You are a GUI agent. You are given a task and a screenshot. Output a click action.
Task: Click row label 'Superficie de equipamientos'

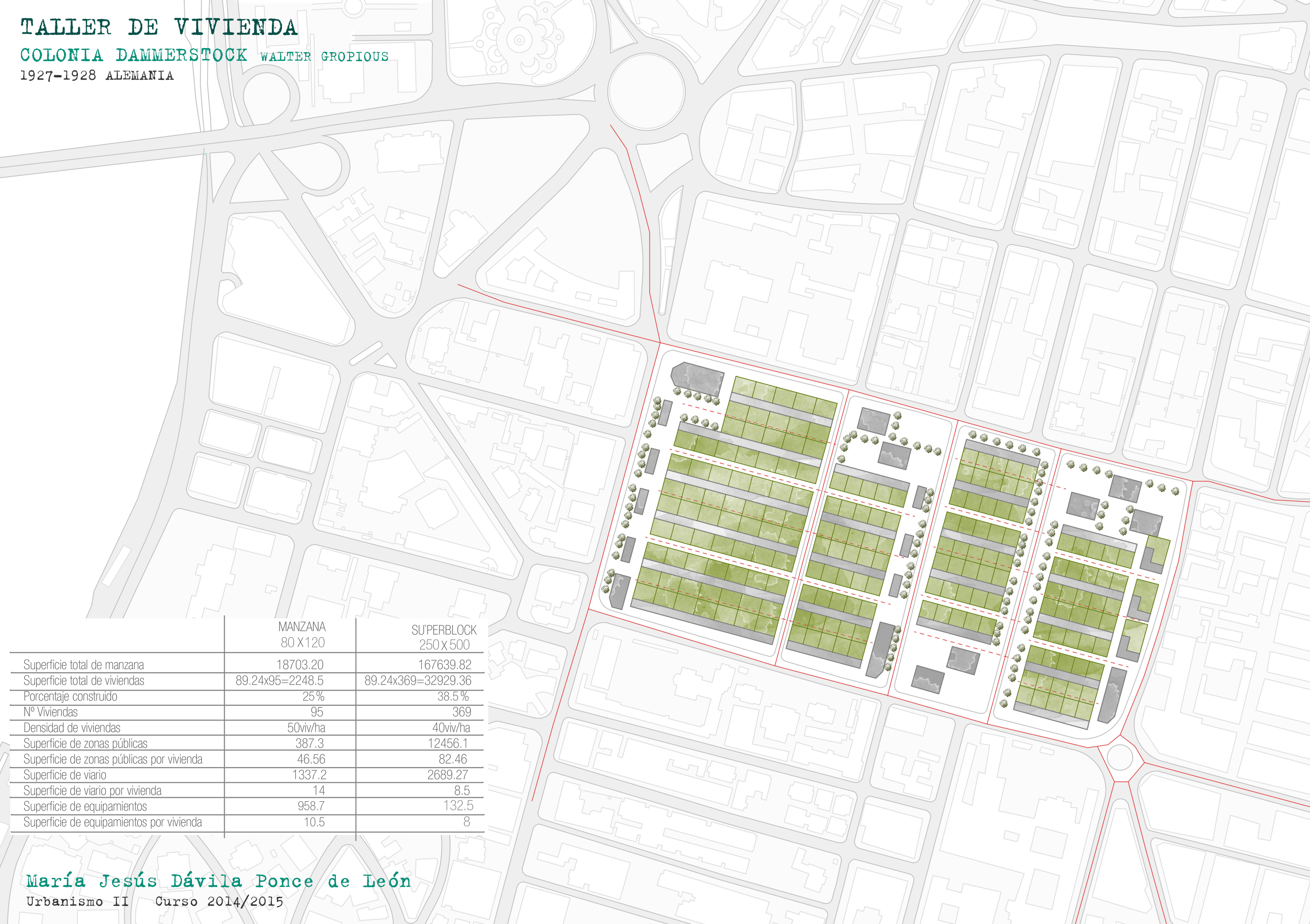pos(85,806)
